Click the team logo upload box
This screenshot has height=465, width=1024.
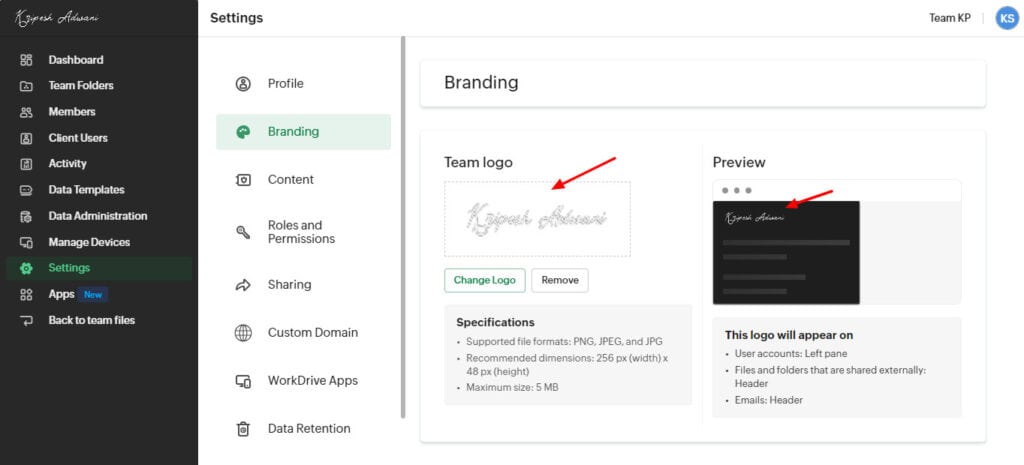click(x=537, y=219)
